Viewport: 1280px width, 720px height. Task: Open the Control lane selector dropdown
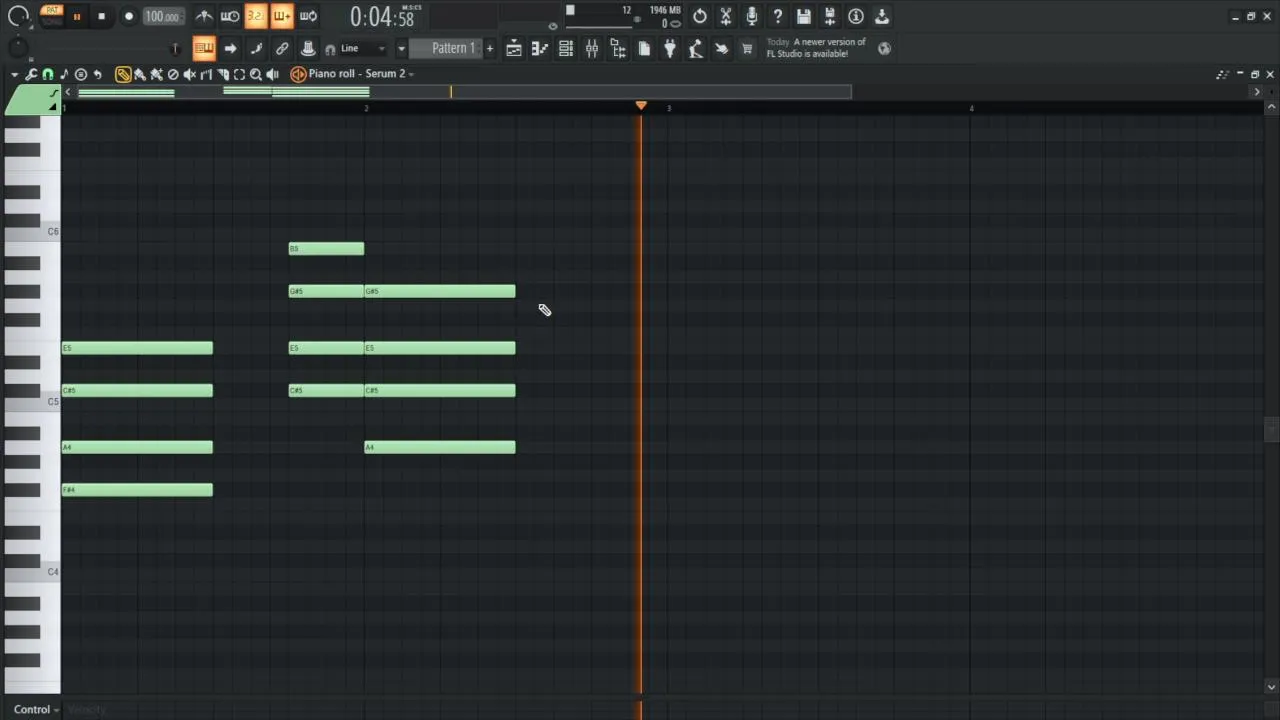click(36, 709)
